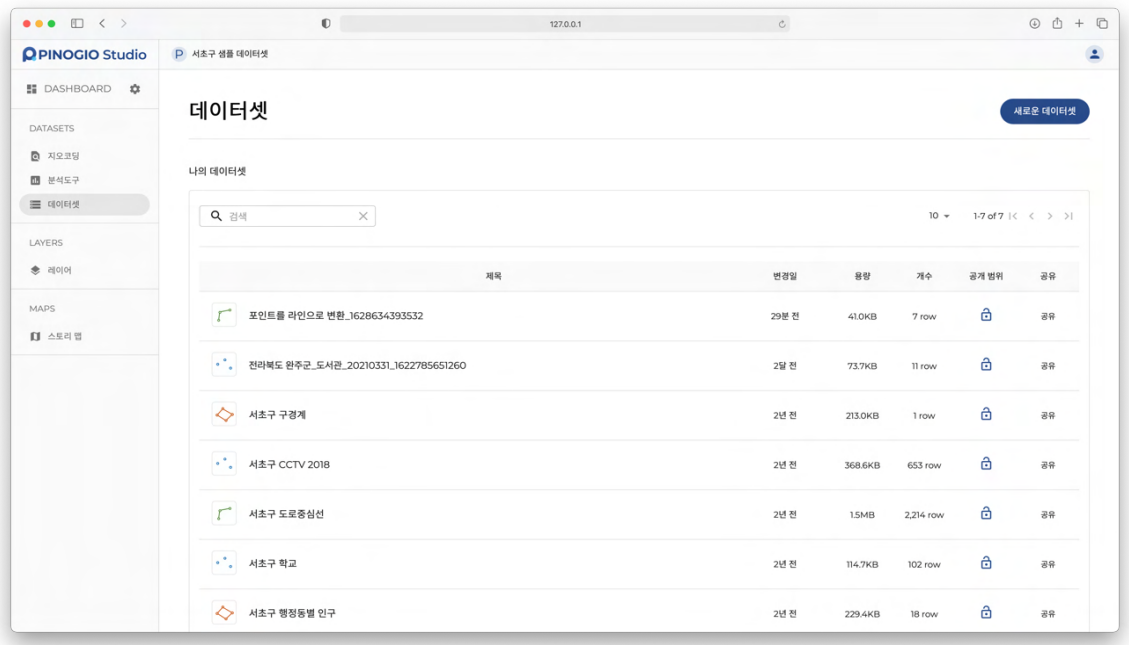Jump to last page of datasets

(1068, 216)
